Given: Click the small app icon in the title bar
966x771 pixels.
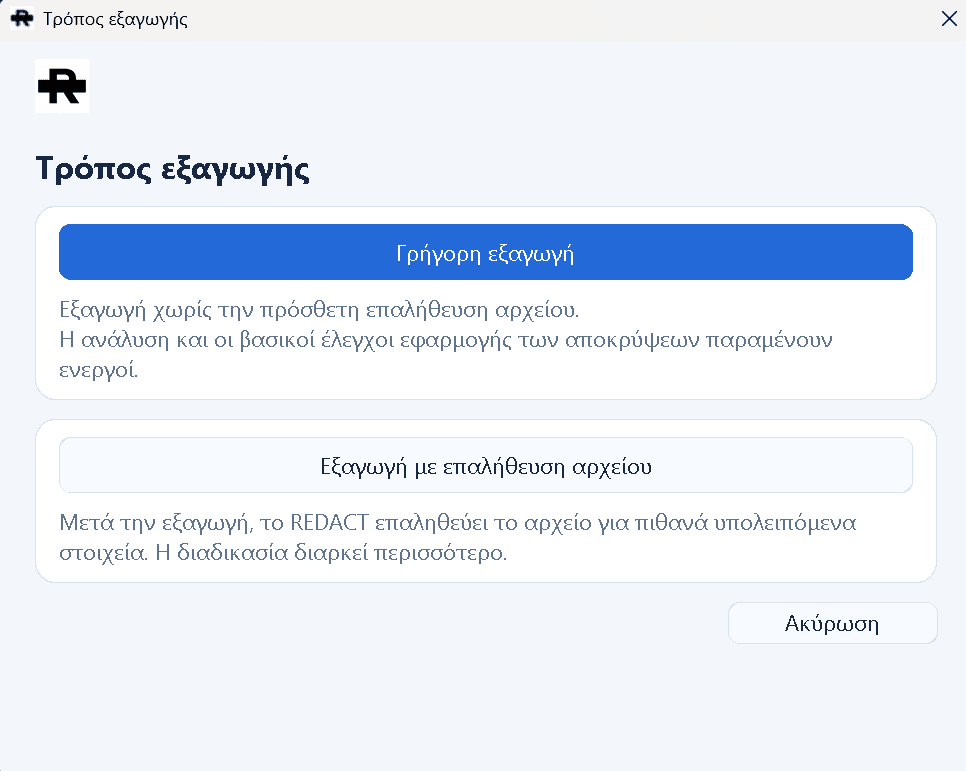Looking at the screenshot, I should tap(22, 19).
